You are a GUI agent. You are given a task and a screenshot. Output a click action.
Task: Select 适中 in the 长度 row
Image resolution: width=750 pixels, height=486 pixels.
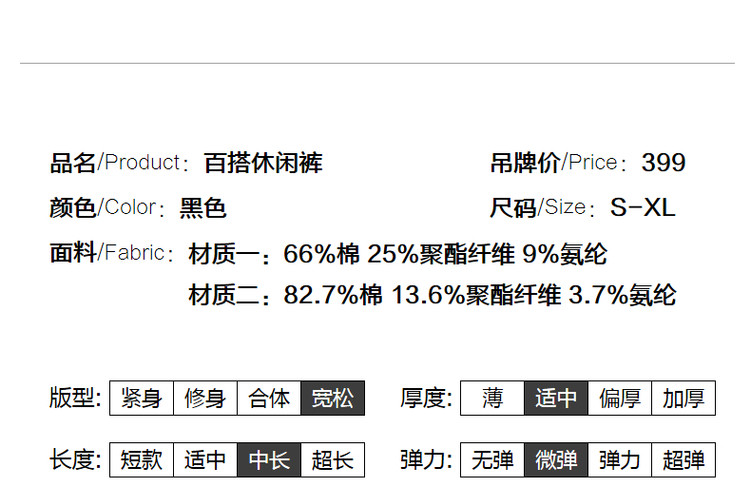click(x=205, y=460)
